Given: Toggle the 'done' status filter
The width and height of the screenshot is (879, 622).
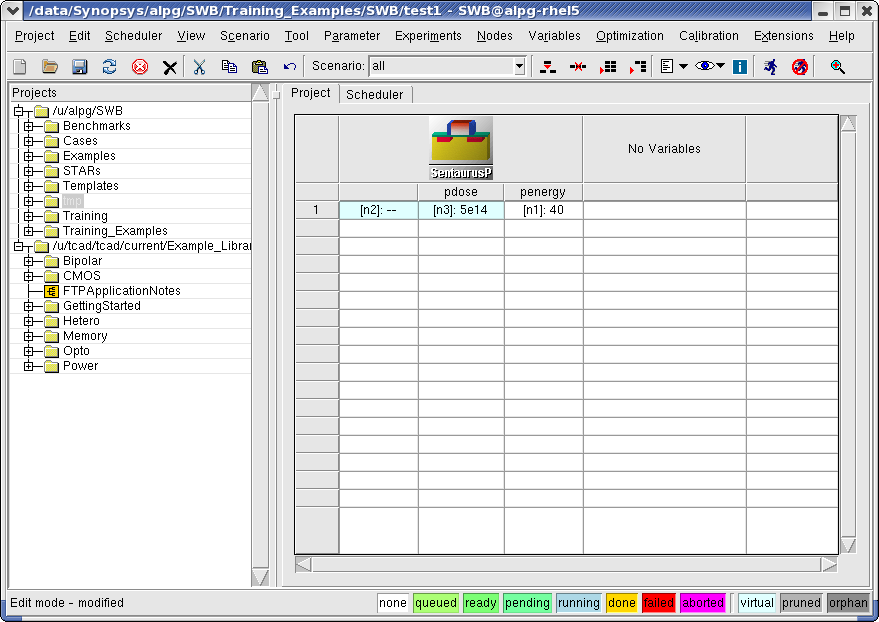Looking at the screenshot, I should click(622, 603).
